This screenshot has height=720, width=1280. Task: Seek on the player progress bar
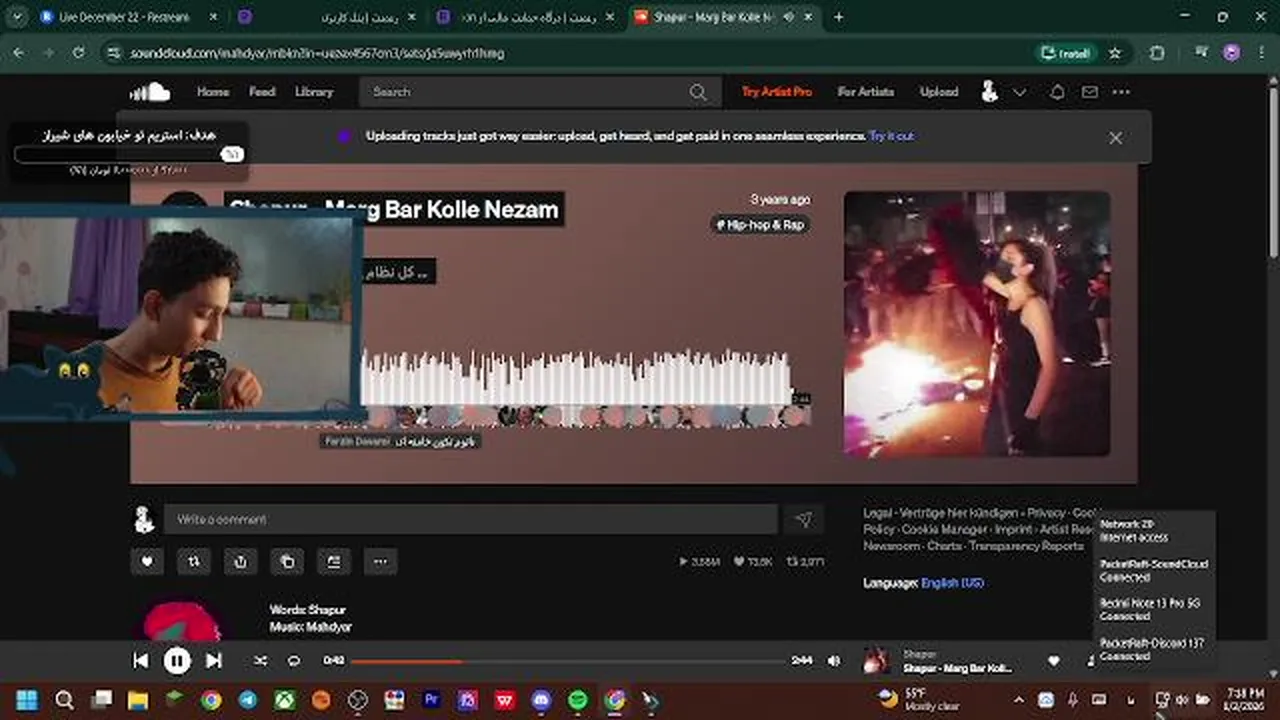(x=568, y=661)
